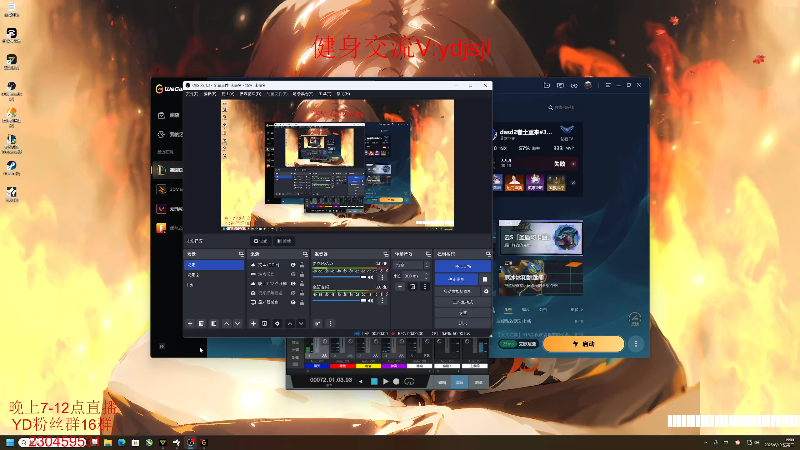
Task: Pop out the Audio Mixer dock
Action: (x=386, y=254)
